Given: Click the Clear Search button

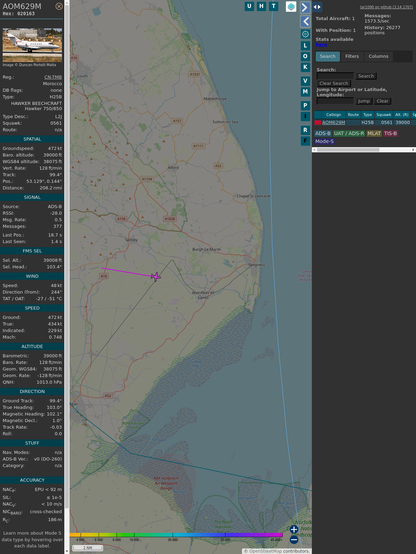Looking at the screenshot, I should [x=334, y=83].
